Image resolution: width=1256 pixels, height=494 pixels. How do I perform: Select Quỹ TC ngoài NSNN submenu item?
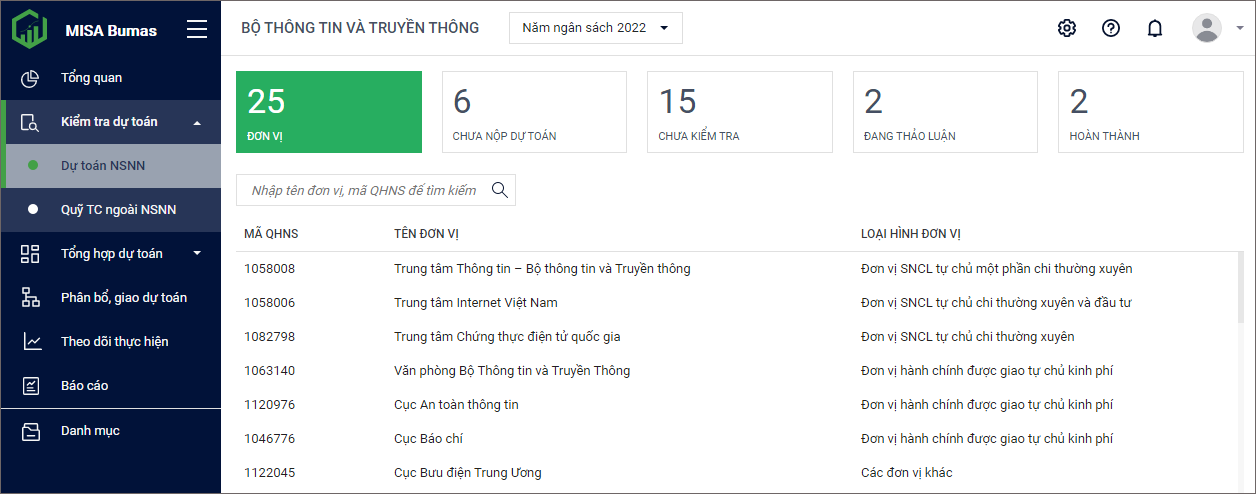pos(118,210)
